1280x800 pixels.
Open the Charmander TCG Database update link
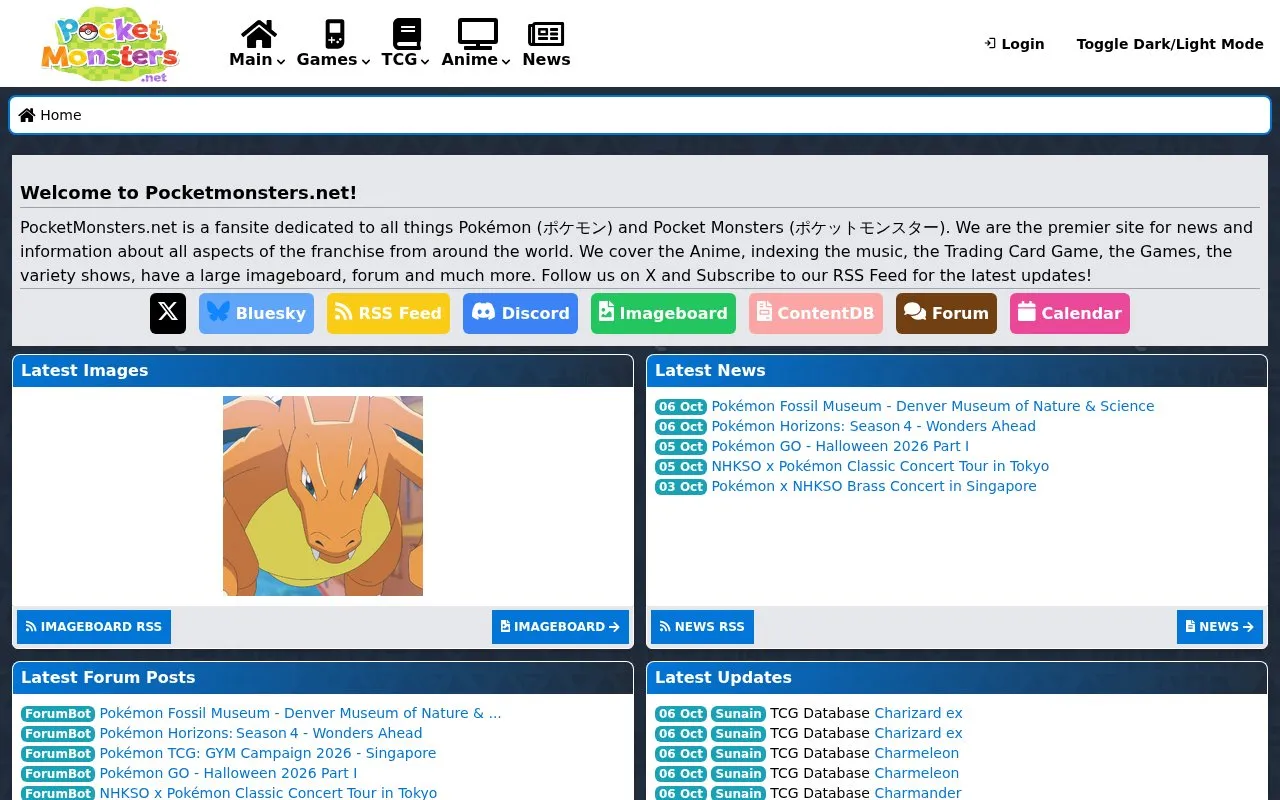[x=918, y=793]
